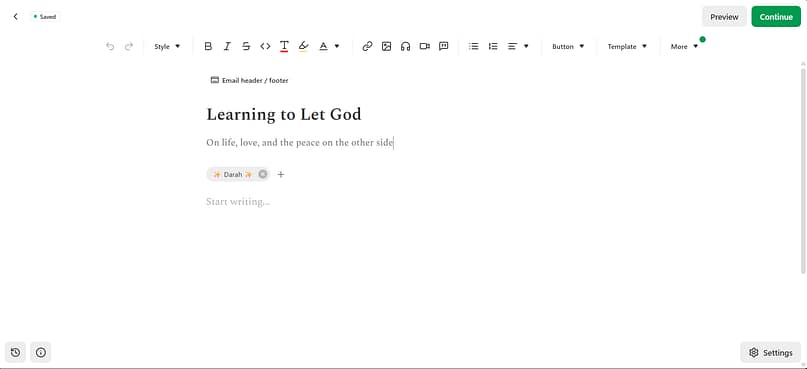Open the Settings button
Screen dimensions: 807x369
pyautogui.click(x=770, y=353)
